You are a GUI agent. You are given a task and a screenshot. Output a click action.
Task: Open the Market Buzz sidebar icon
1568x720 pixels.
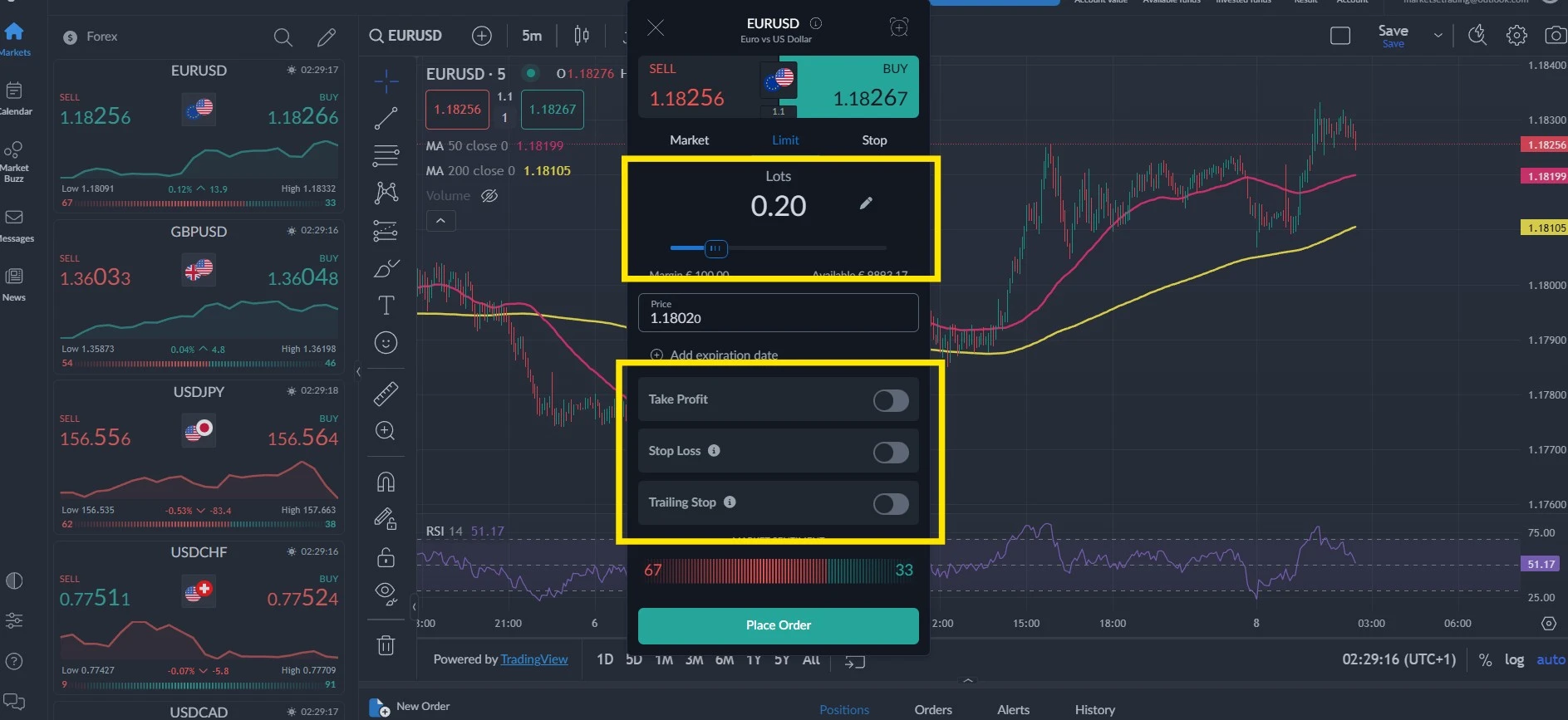click(14, 150)
